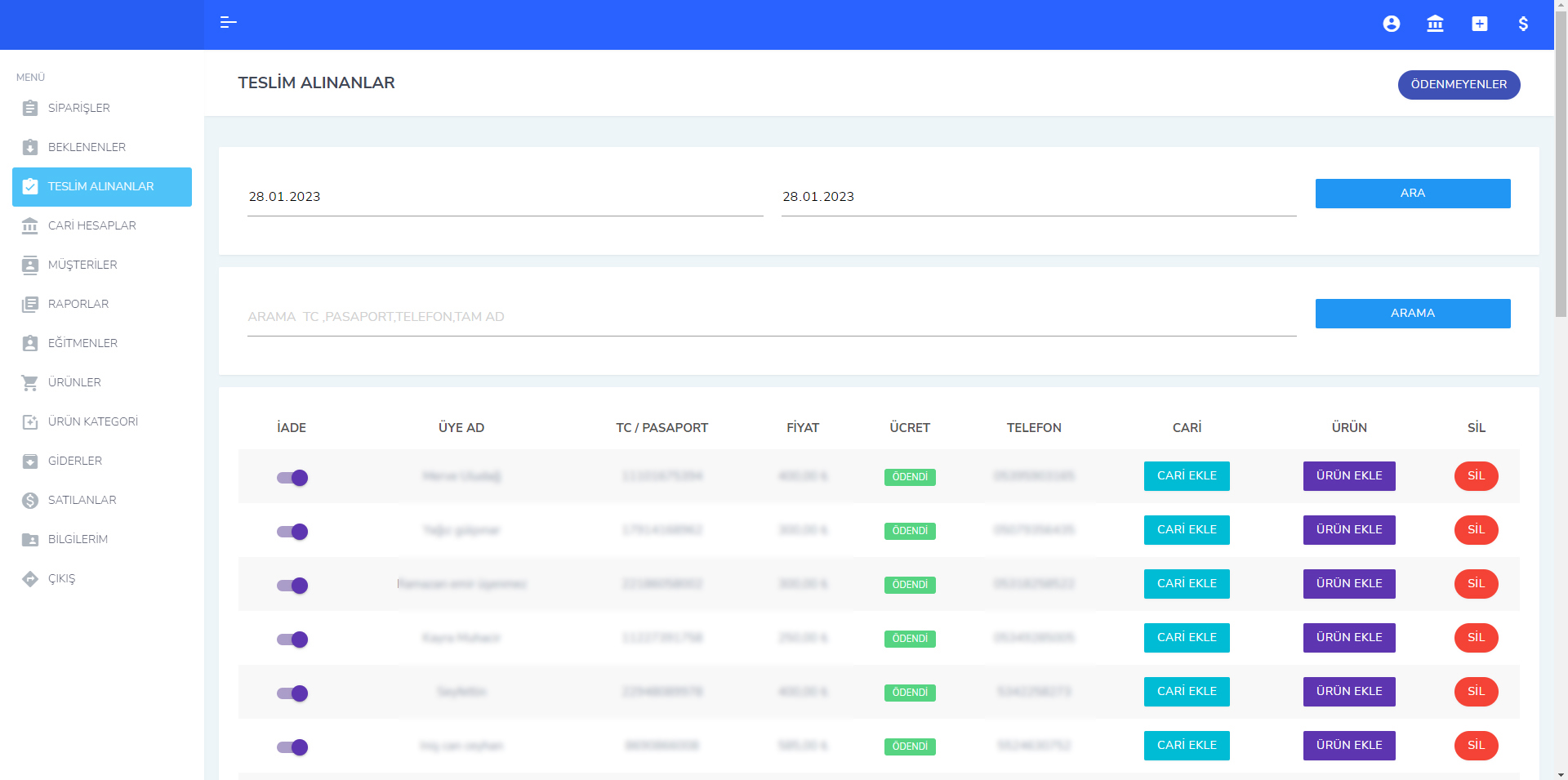Toggle the İADE switch in the fourth row
1568x780 pixels.
(292, 640)
